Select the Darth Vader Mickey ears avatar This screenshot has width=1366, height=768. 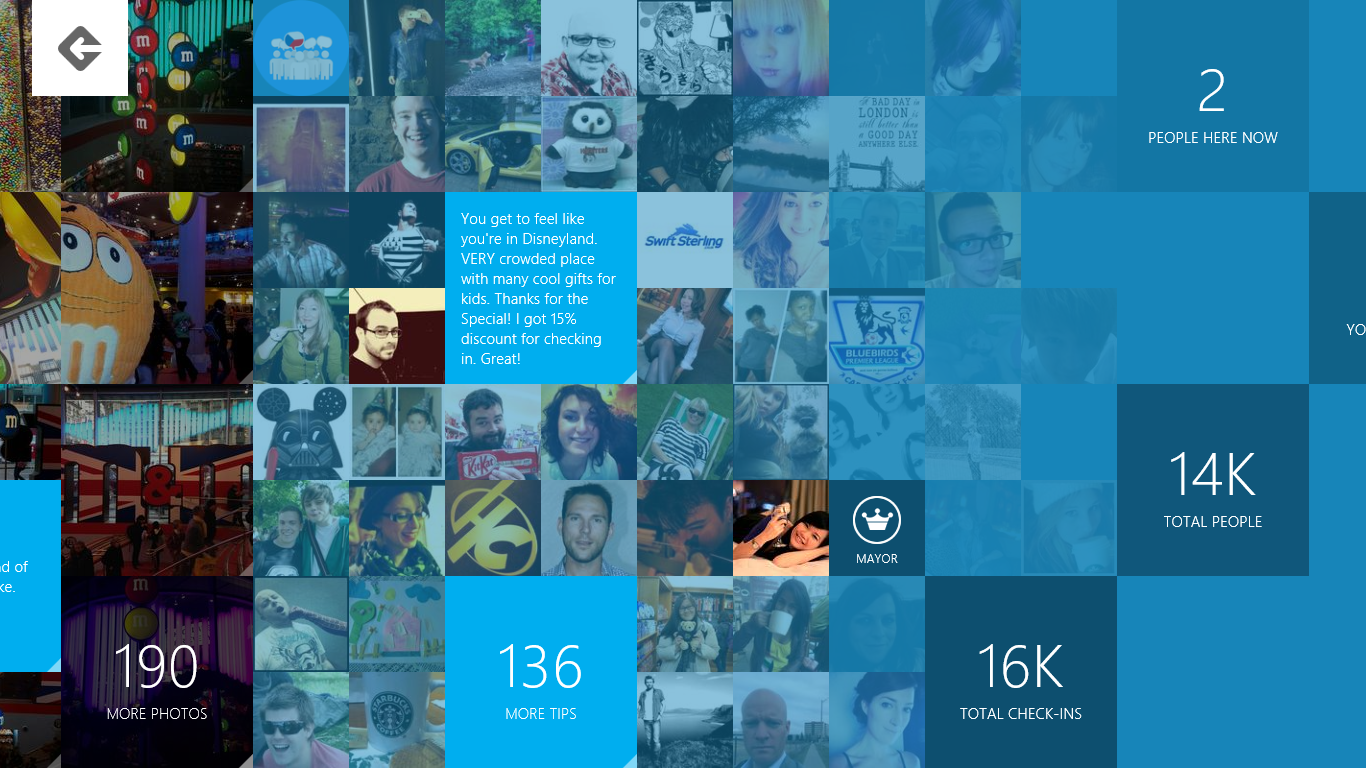tap(301, 432)
